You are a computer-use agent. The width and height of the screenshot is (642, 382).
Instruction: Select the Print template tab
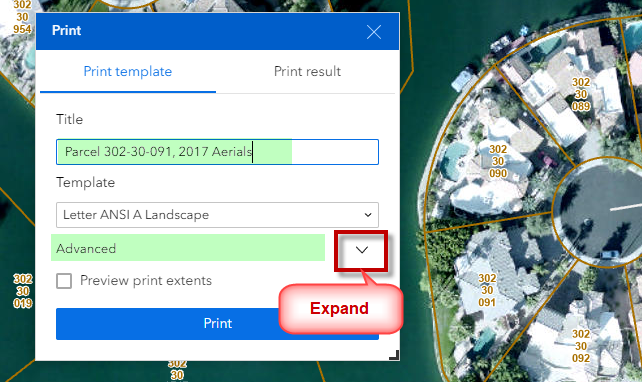coord(127,71)
